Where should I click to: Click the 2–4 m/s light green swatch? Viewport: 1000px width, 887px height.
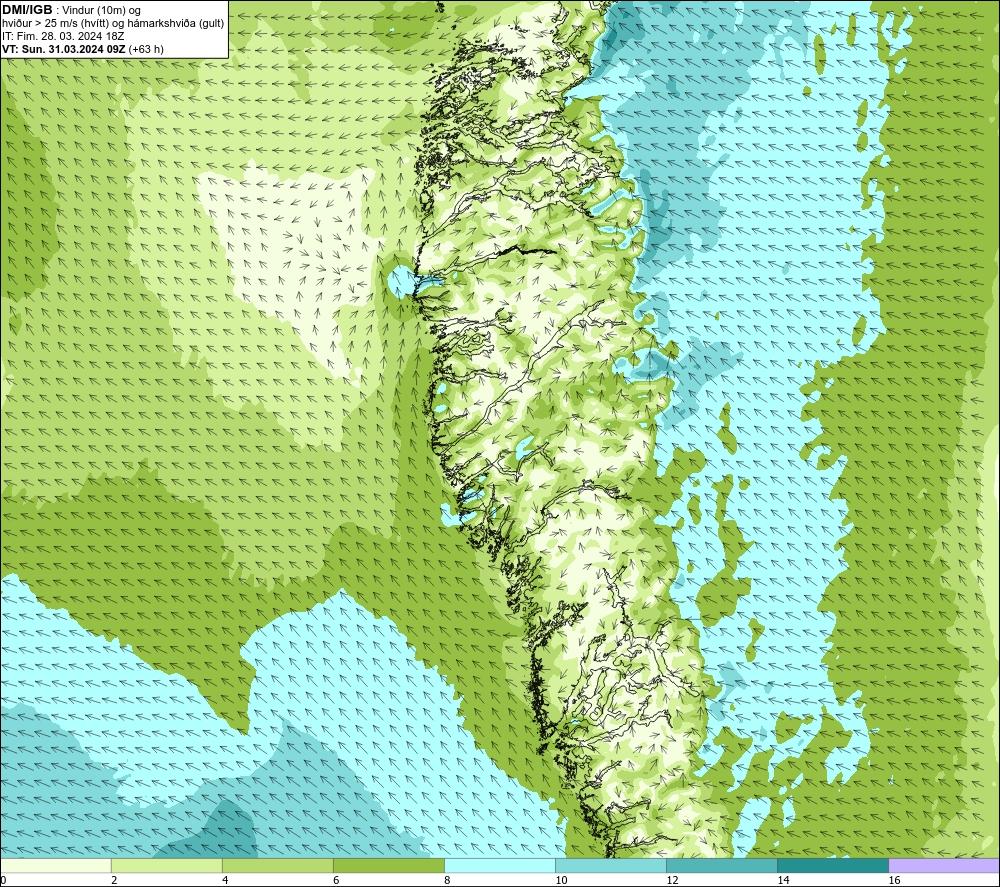coord(167,865)
